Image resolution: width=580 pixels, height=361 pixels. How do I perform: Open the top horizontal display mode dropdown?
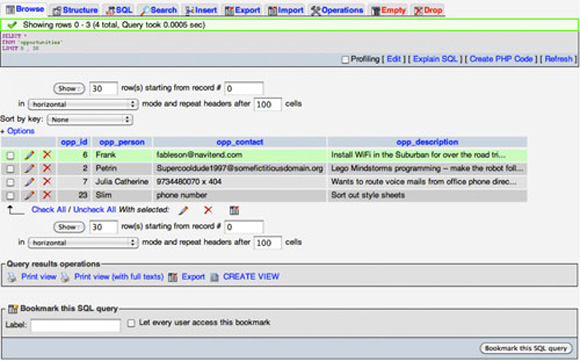[83, 104]
